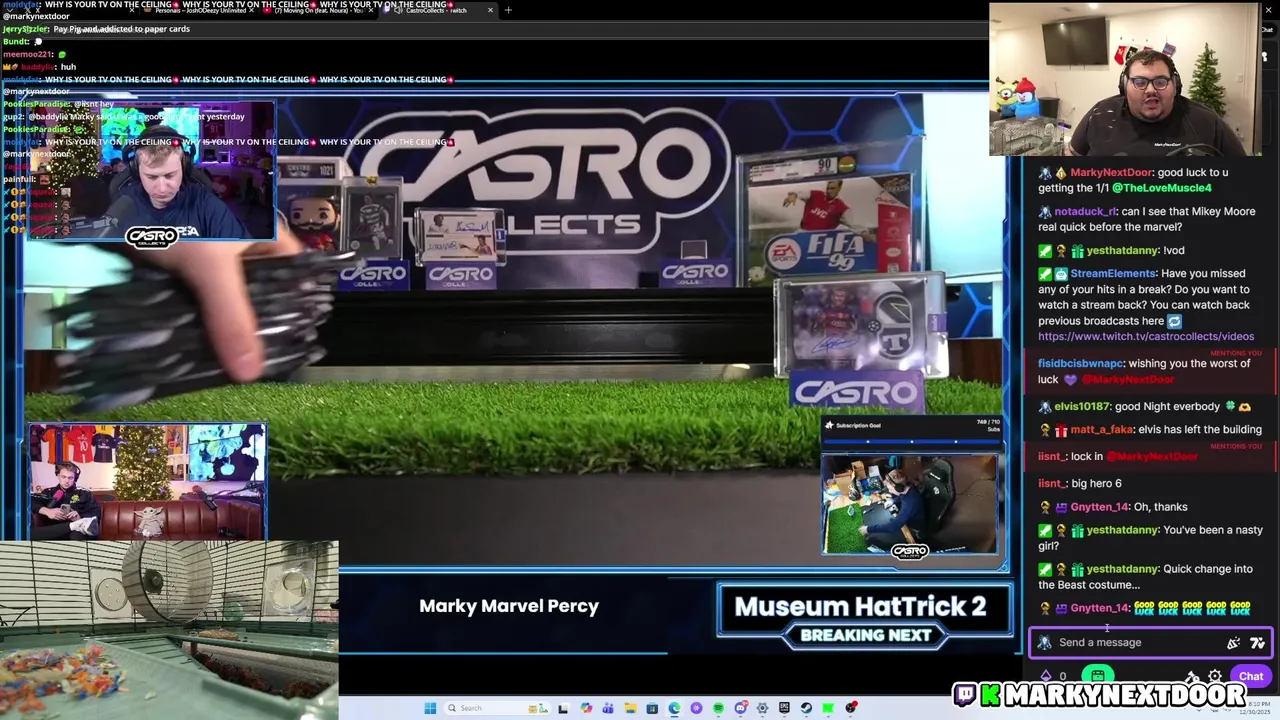The width and height of the screenshot is (1280, 720).
Task: Open chat settings gear icon
Action: click(1215, 676)
